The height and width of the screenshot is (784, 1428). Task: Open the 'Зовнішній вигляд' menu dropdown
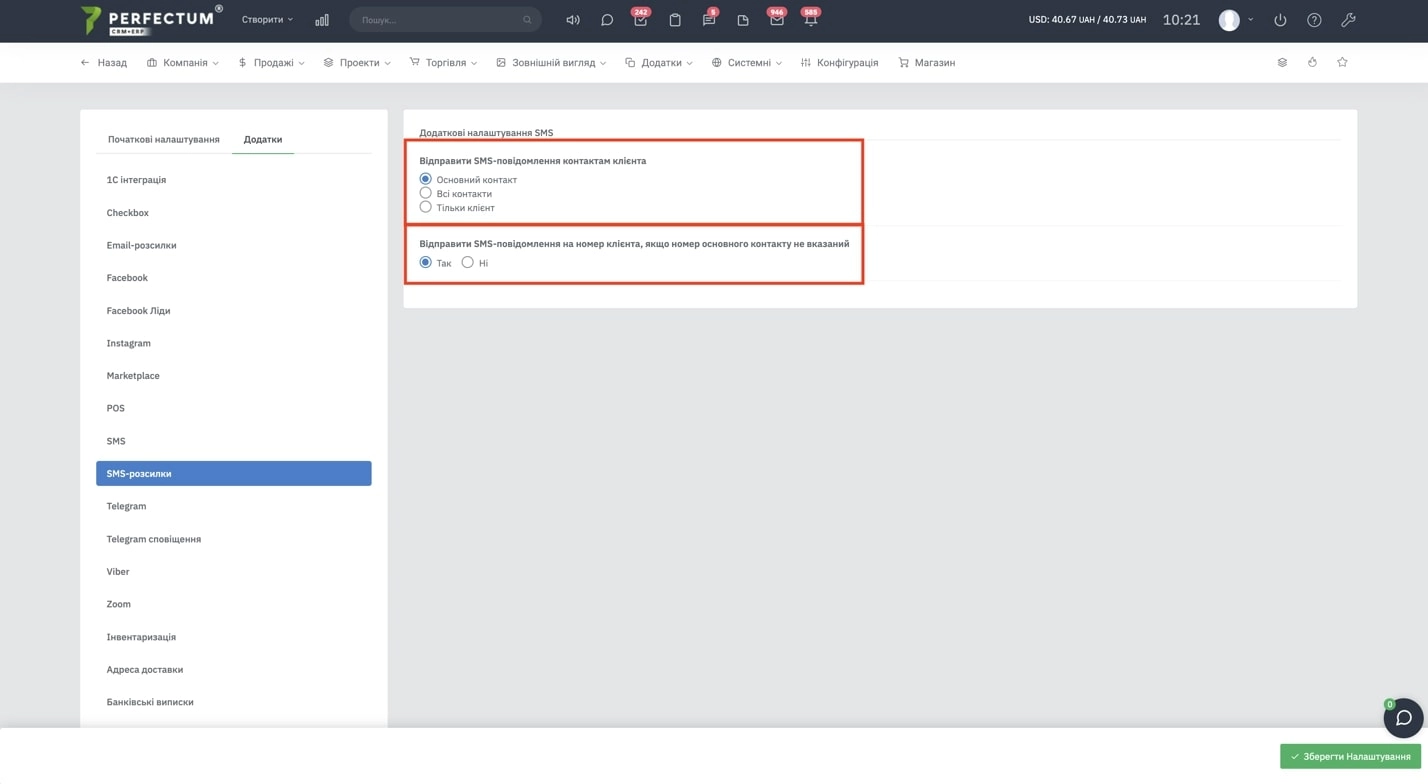point(551,62)
